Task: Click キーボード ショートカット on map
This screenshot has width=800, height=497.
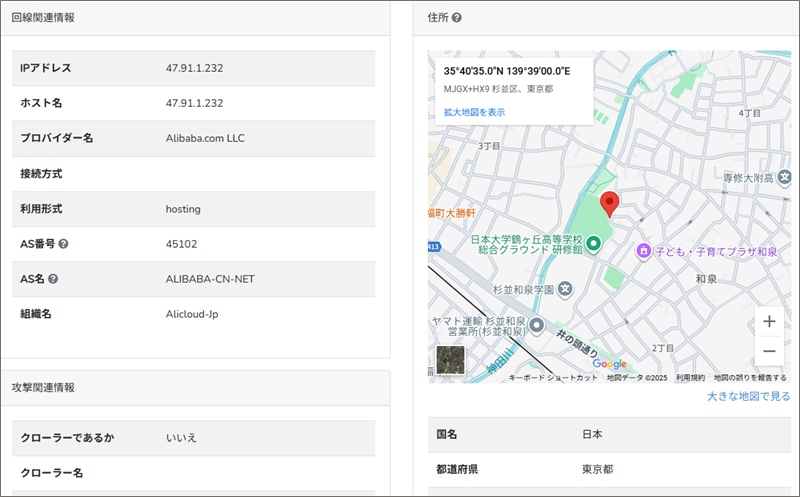Action: [553, 378]
